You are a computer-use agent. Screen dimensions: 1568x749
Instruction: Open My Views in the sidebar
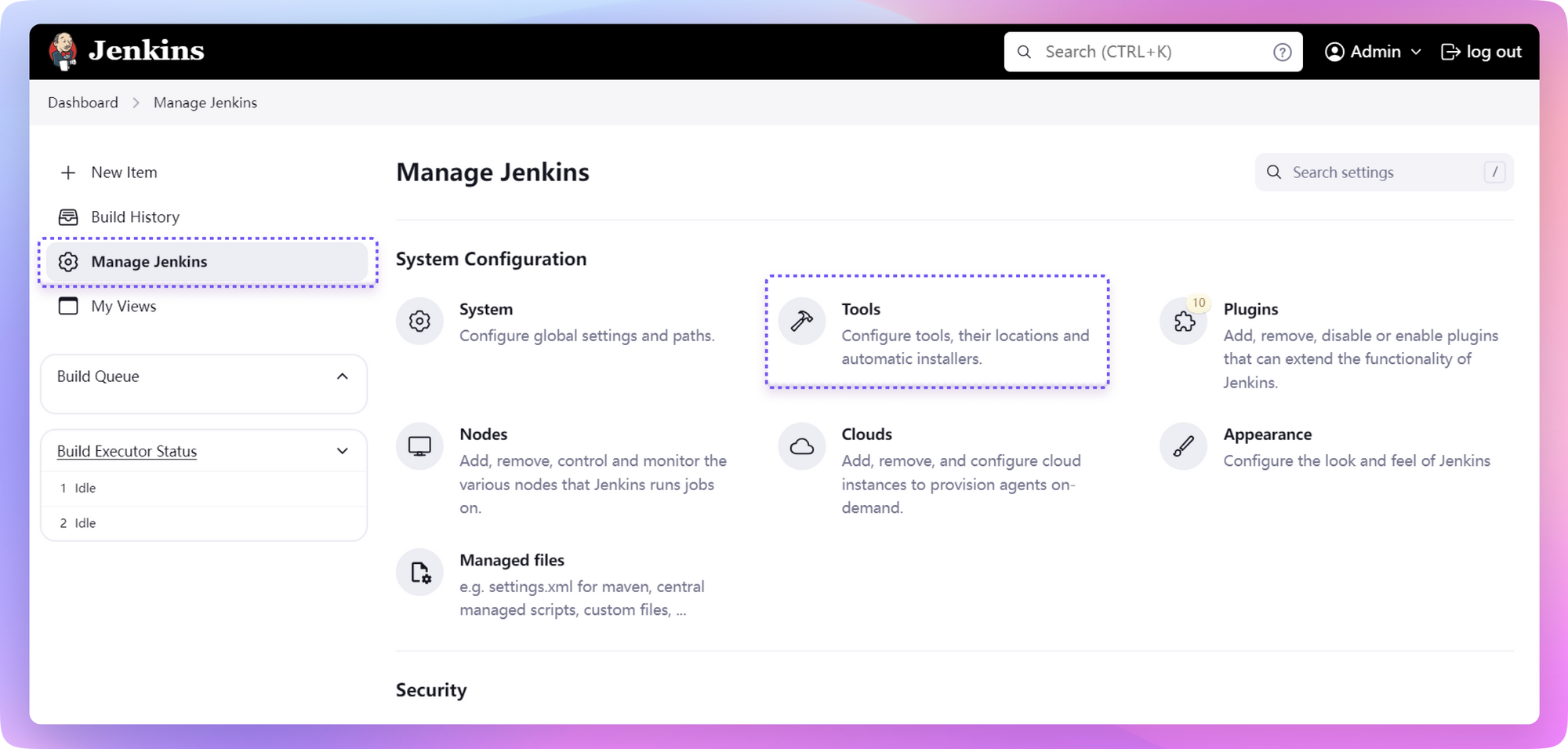tap(123, 307)
